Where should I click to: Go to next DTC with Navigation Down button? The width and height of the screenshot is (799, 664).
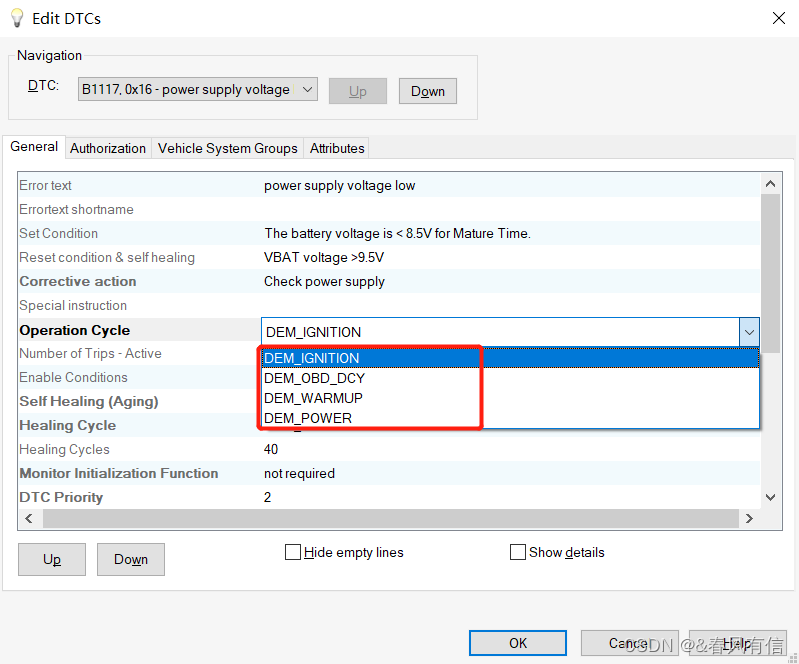pyautogui.click(x=428, y=91)
